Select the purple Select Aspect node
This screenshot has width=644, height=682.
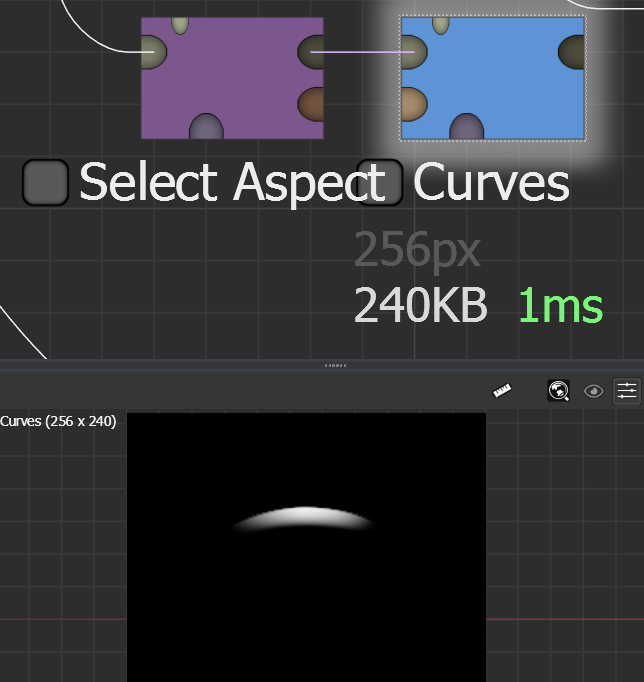(x=232, y=78)
